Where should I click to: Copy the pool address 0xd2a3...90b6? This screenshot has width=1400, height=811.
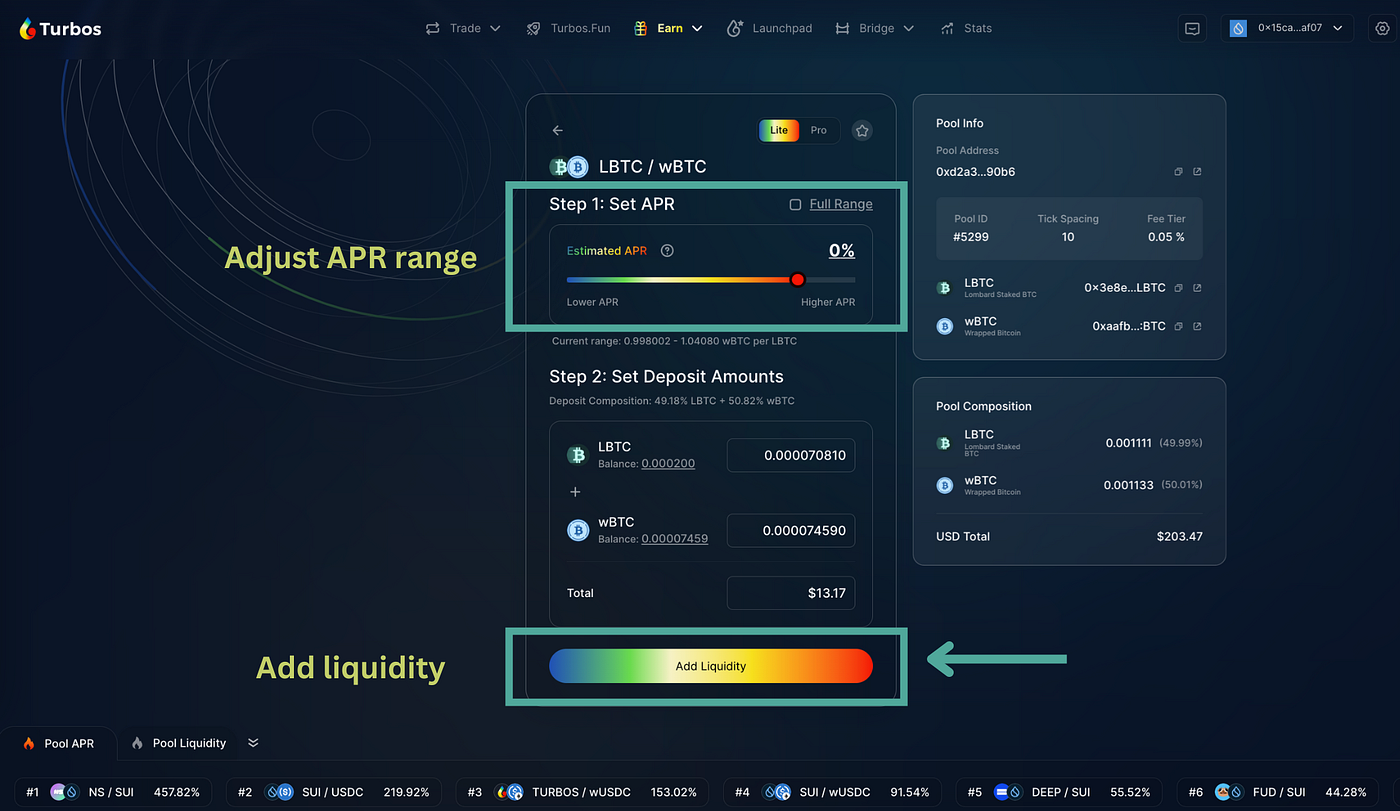[1178, 172]
